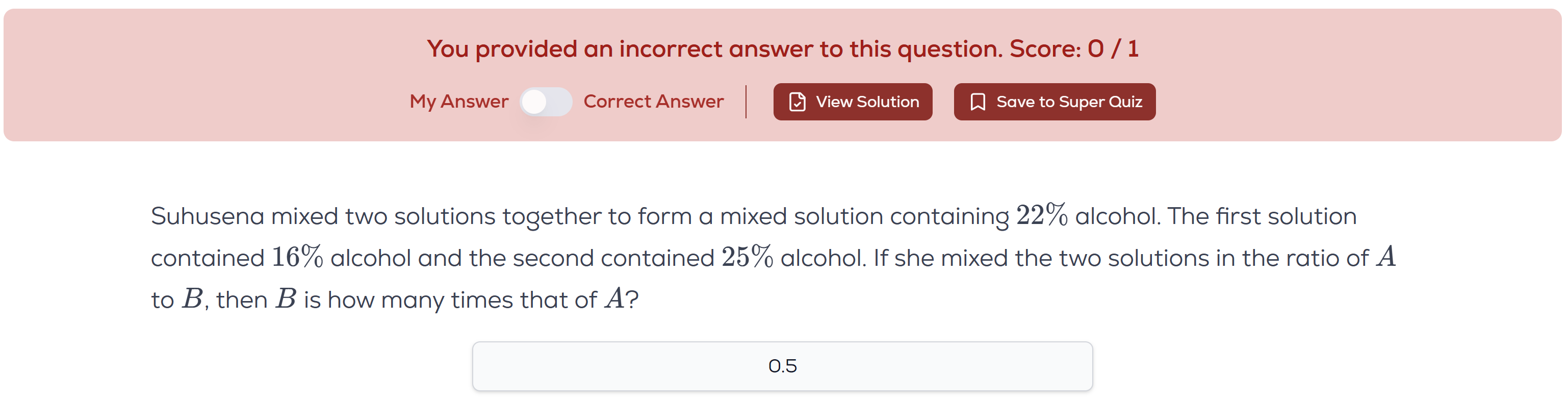The image size is (1568, 399).
Task: Click the variable B after "to"
Action: tap(192, 299)
